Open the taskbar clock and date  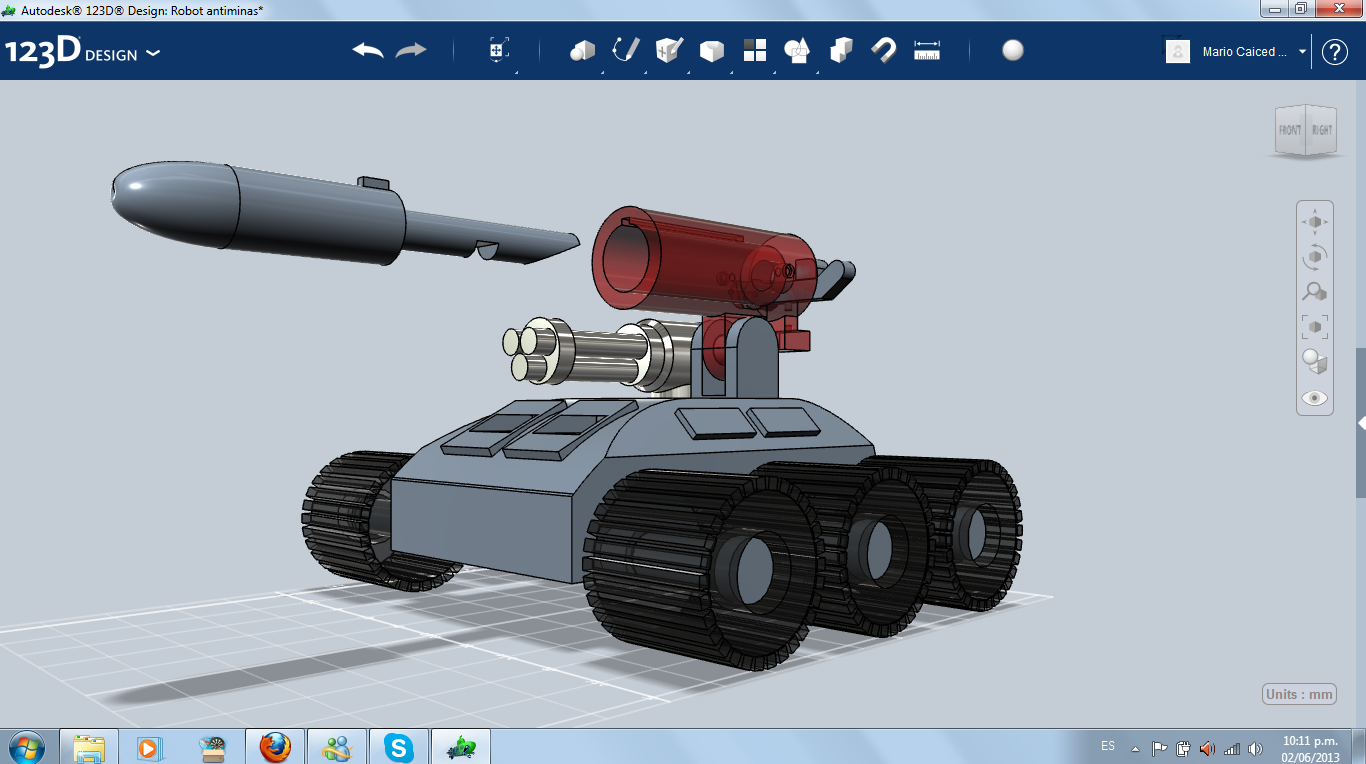coord(1310,748)
